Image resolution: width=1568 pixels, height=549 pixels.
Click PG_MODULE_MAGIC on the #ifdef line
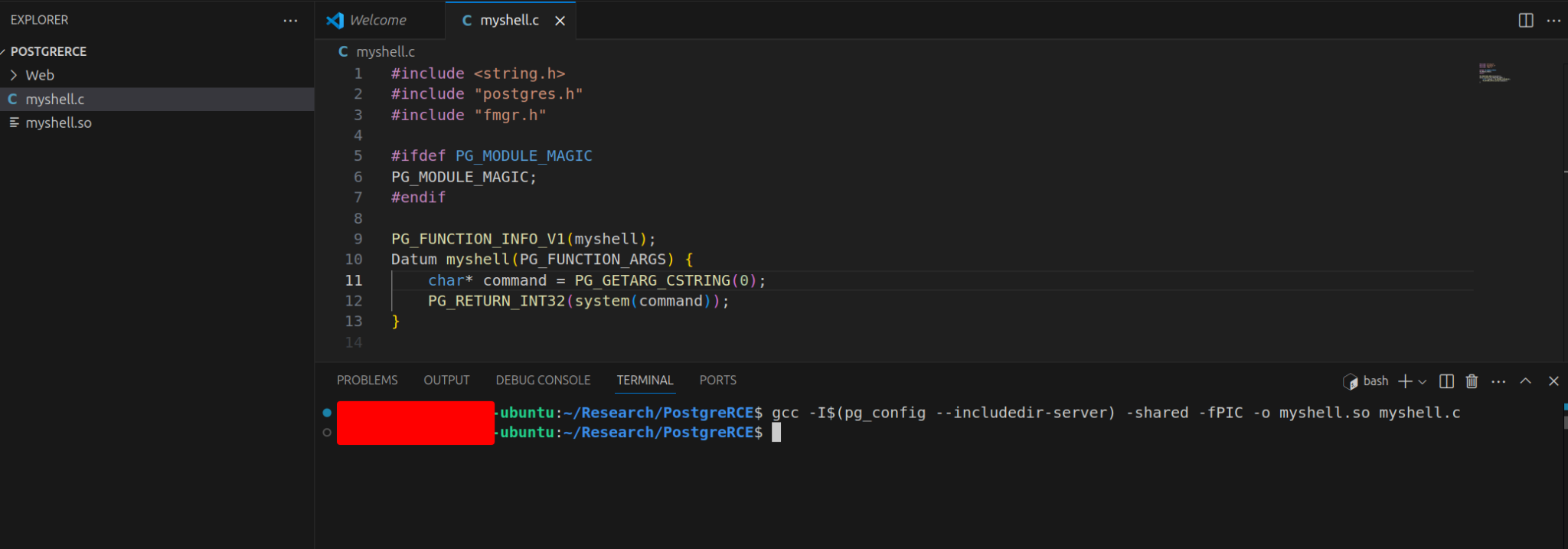tap(524, 156)
